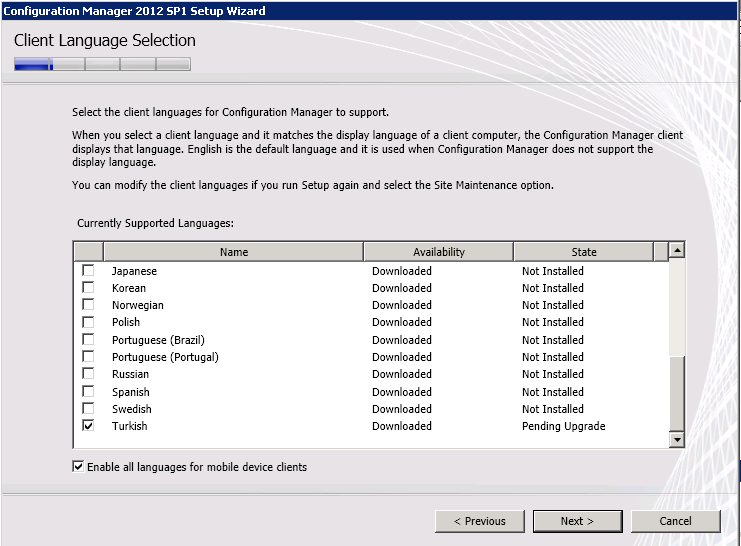Disable all languages for mobile device clients
The height and width of the screenshot is (546, 741).
click(x=79, y=467)
